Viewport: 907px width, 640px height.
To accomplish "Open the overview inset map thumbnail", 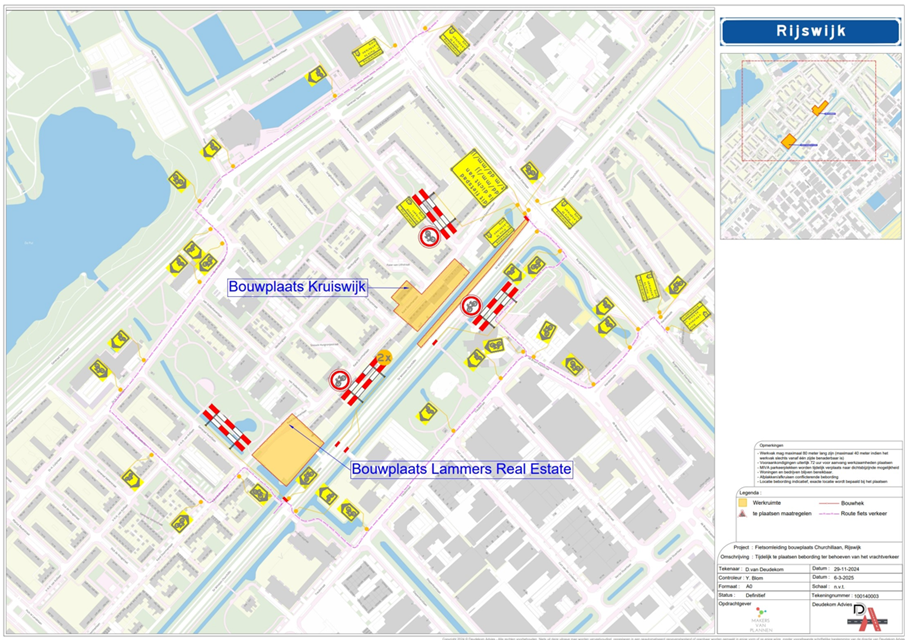I will 810,147.
